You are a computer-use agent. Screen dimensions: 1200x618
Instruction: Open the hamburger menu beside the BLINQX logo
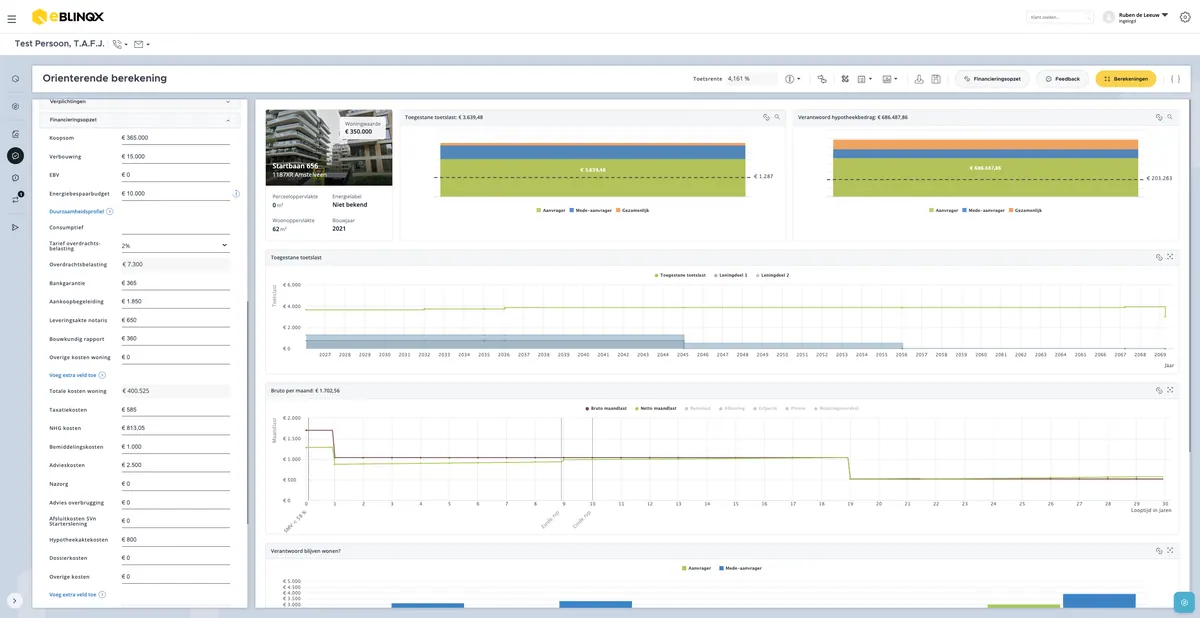[x=12, y=18]
